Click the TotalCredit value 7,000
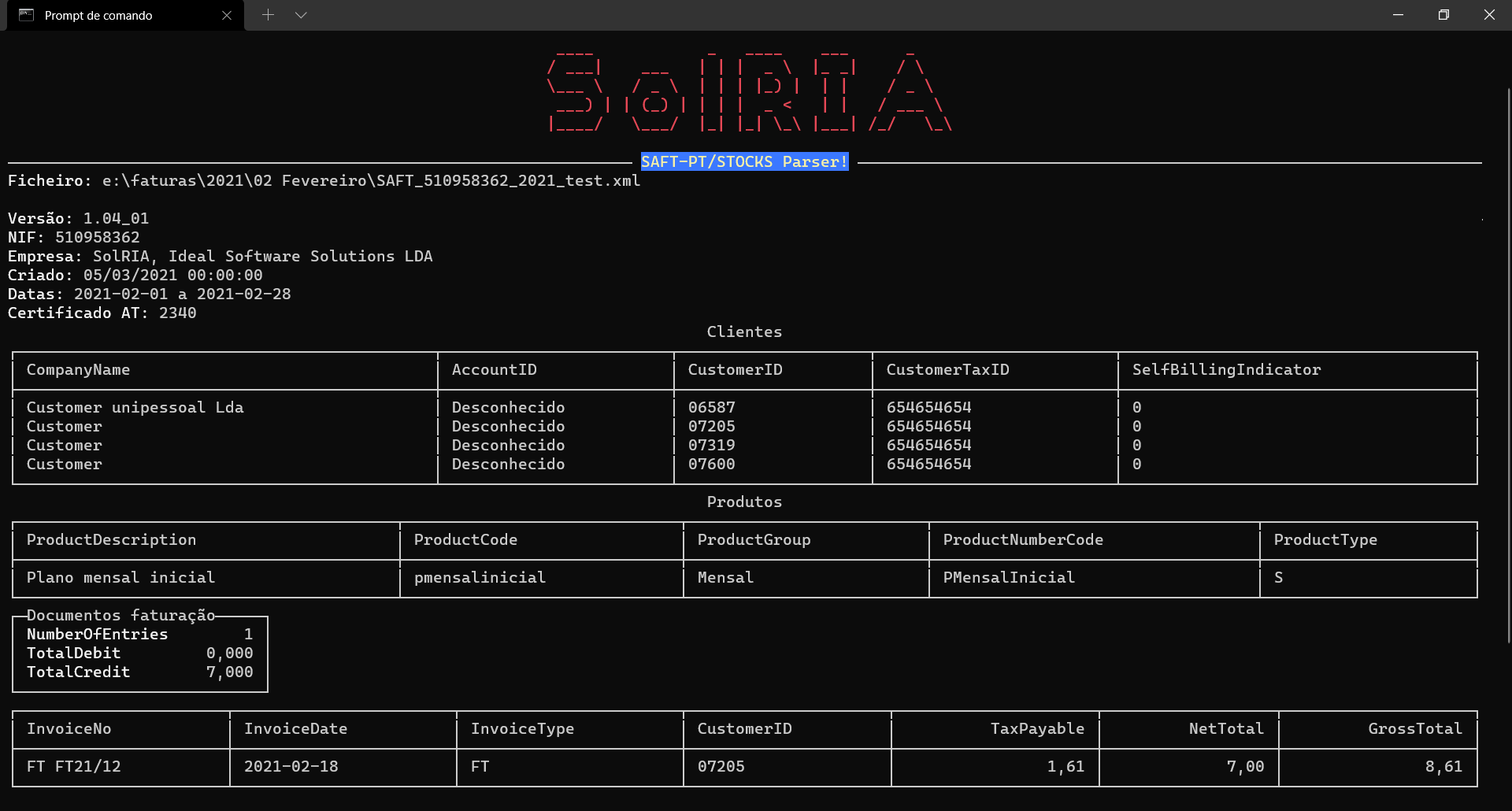 [229, 672]
